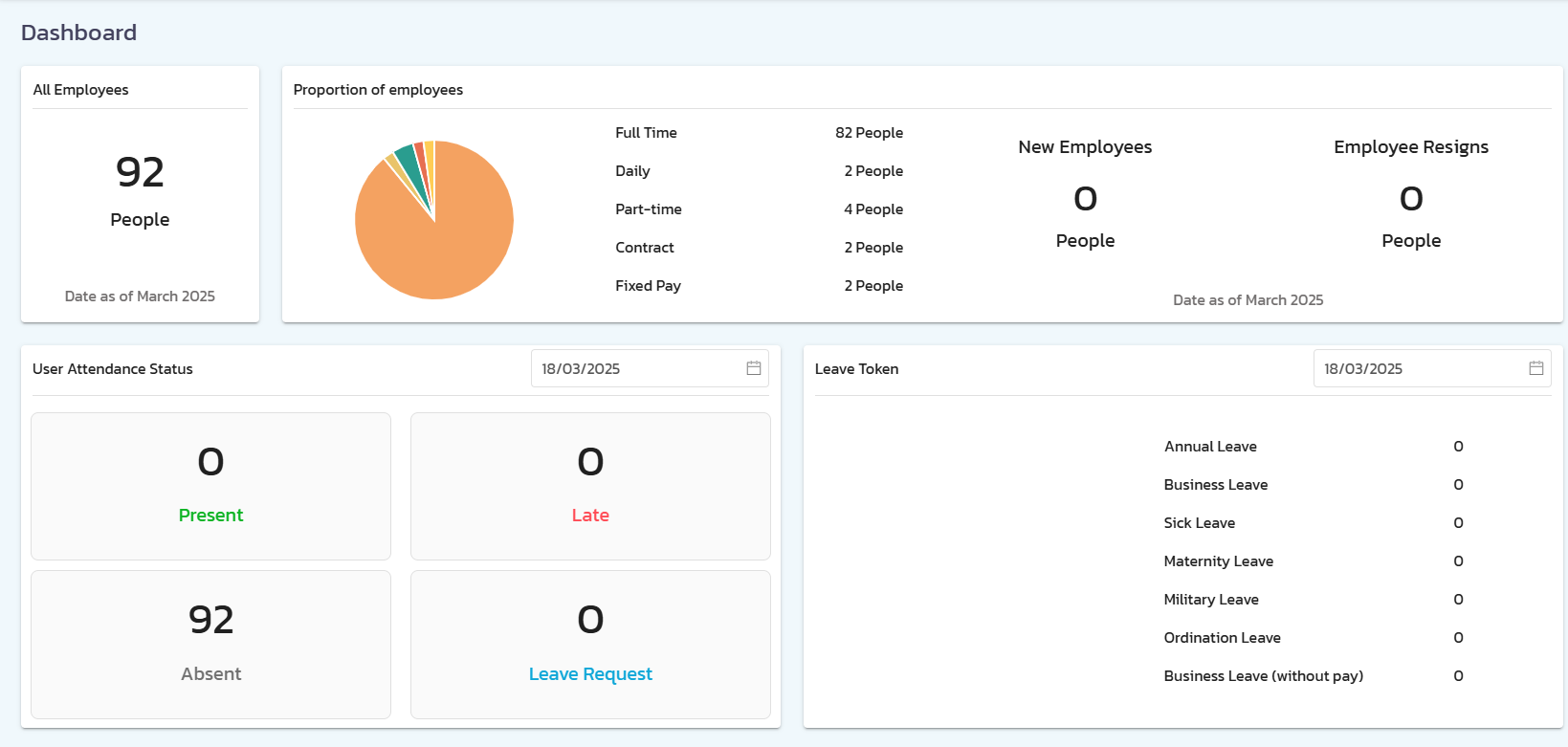Open calendar icon in User Attendance Status
This screenshot has height=747, width=1568.
(x=754, y=368)
